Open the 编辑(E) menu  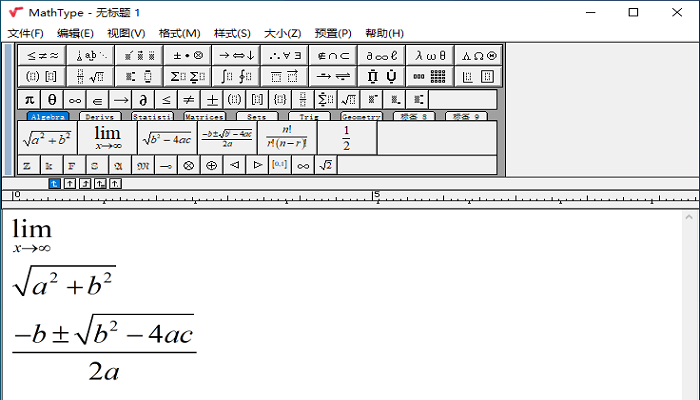coord(75,33)
